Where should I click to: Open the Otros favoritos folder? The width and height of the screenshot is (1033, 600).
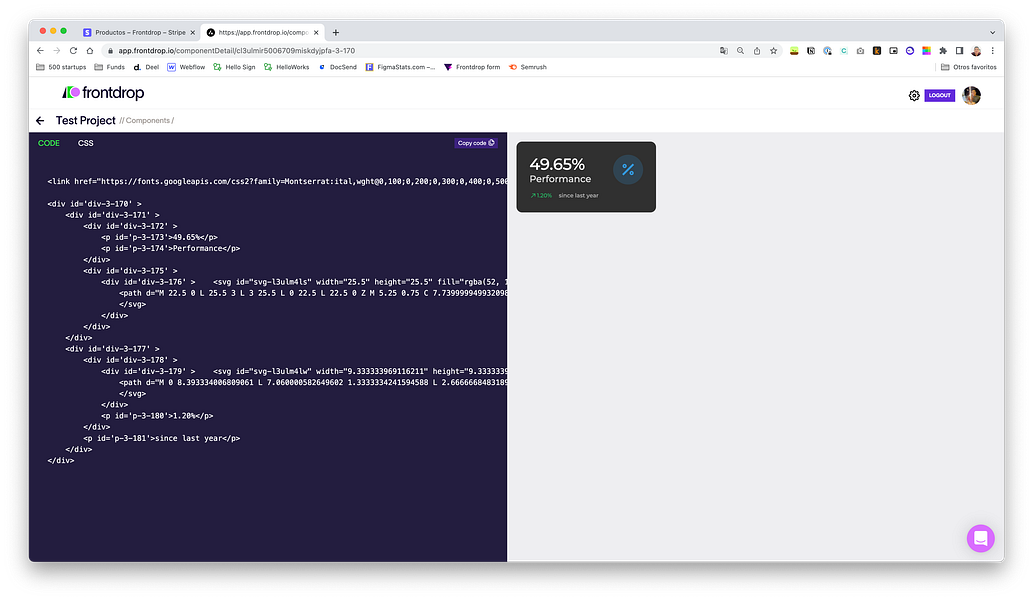968,67
